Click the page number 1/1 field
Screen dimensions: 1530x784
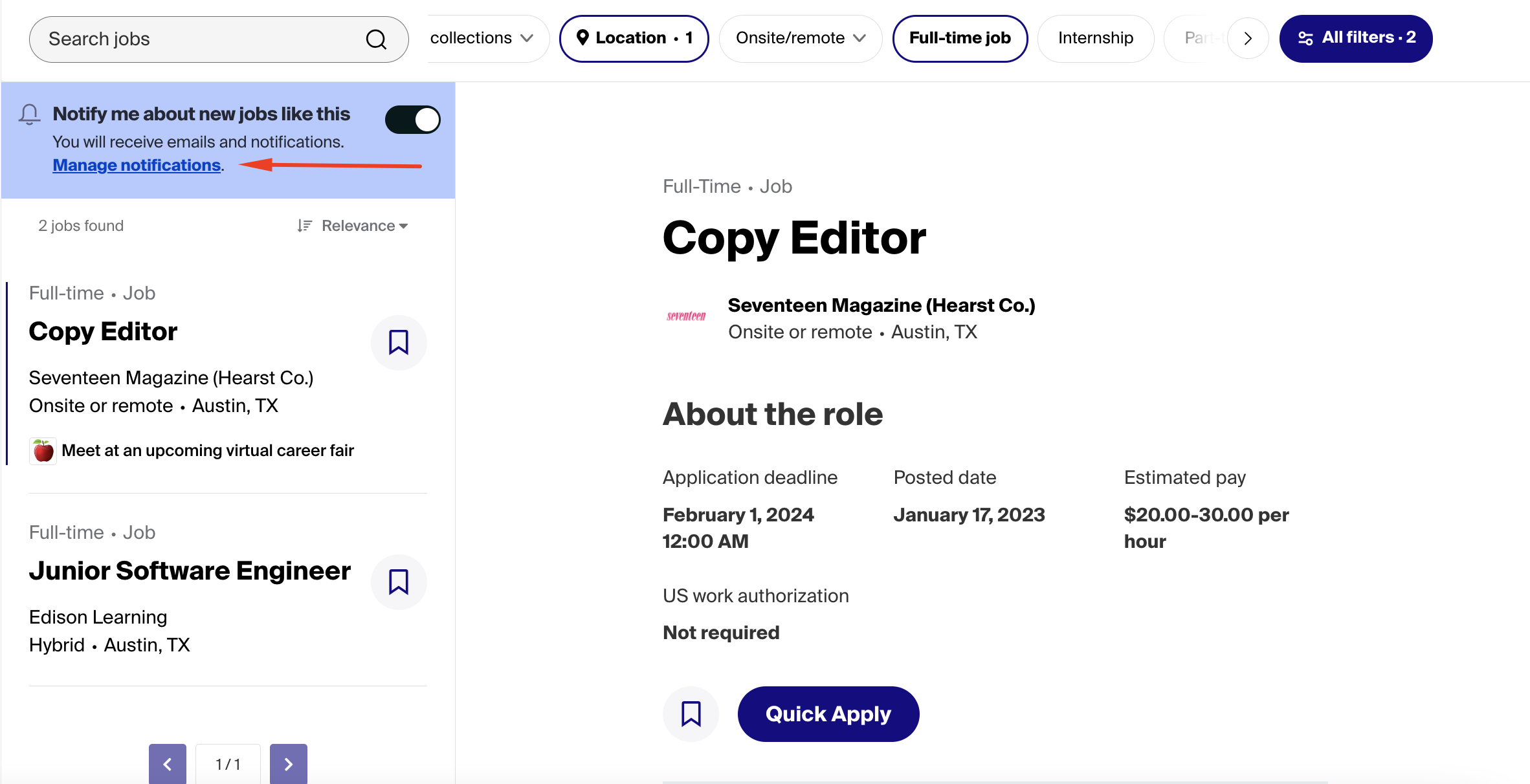tap(228, 764)
